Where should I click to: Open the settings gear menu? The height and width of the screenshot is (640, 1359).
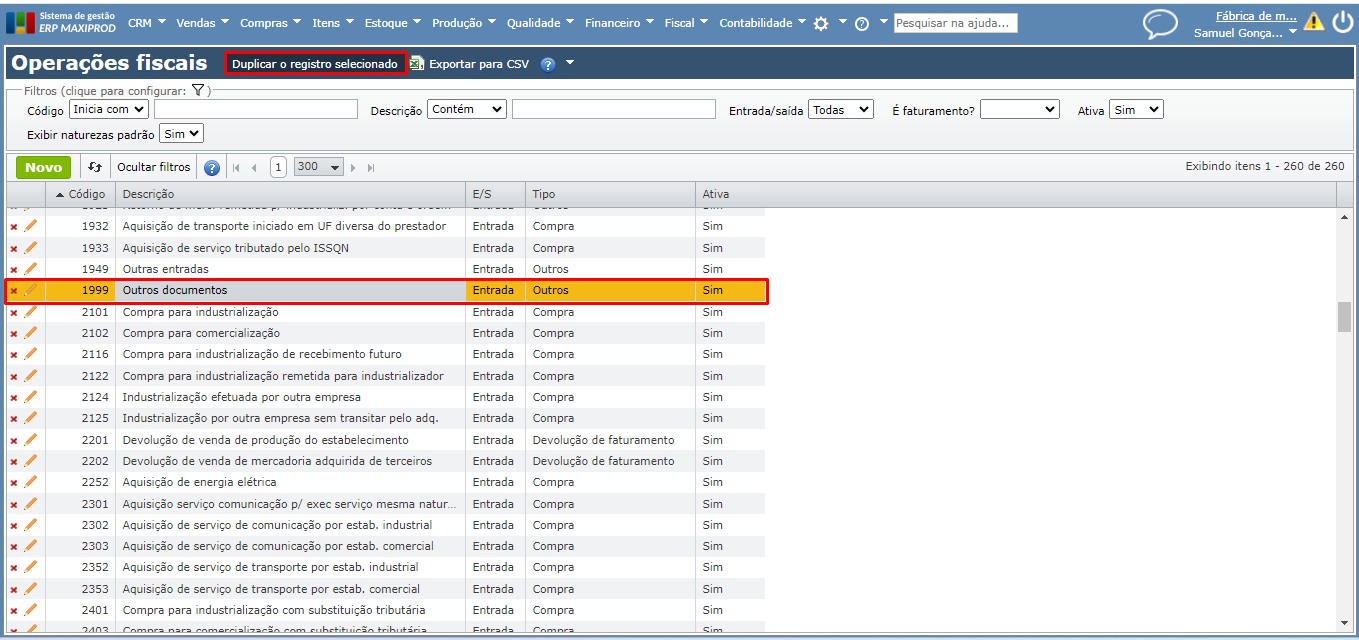pos(821,23)
